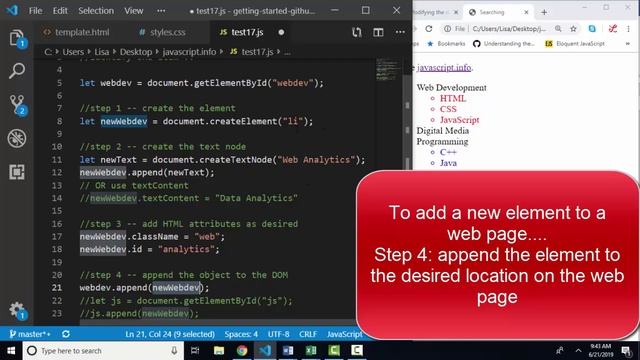Viewport: 640px width, 360px height.
Task: Reload the Chrome page
Action: (429, 29)
